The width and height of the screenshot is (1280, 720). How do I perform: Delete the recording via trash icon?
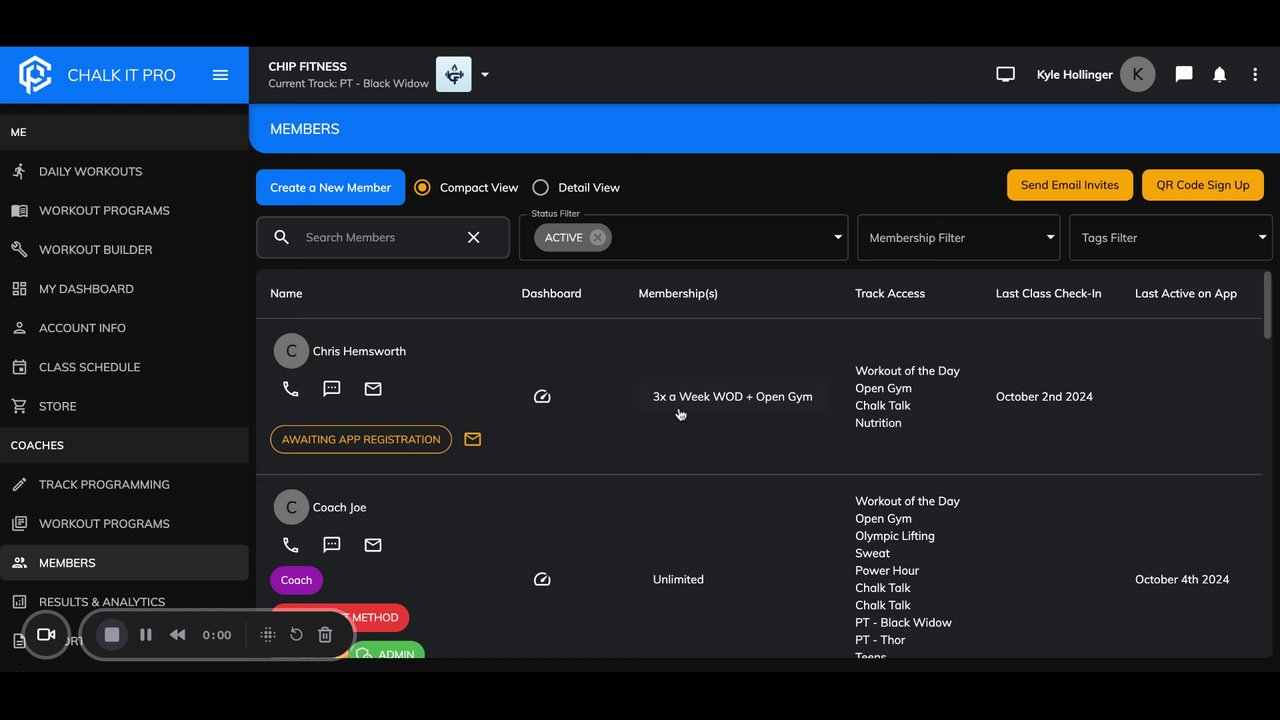click(x=325, y=634)
